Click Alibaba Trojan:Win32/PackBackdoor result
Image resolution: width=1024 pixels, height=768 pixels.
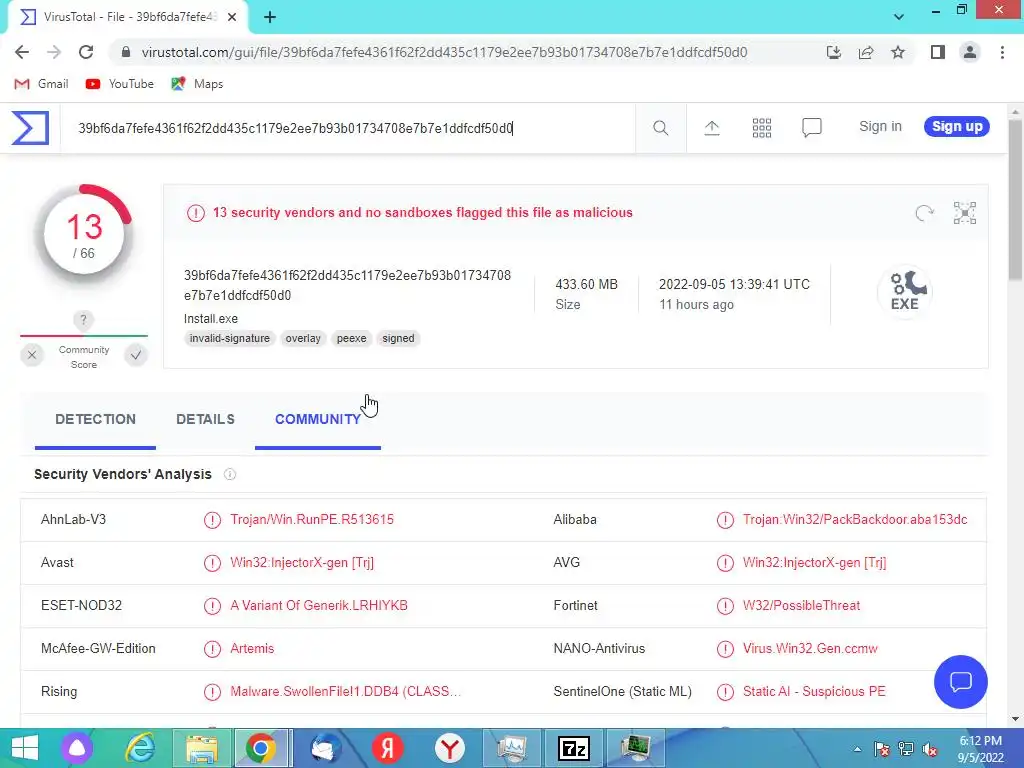click(855, 520)
